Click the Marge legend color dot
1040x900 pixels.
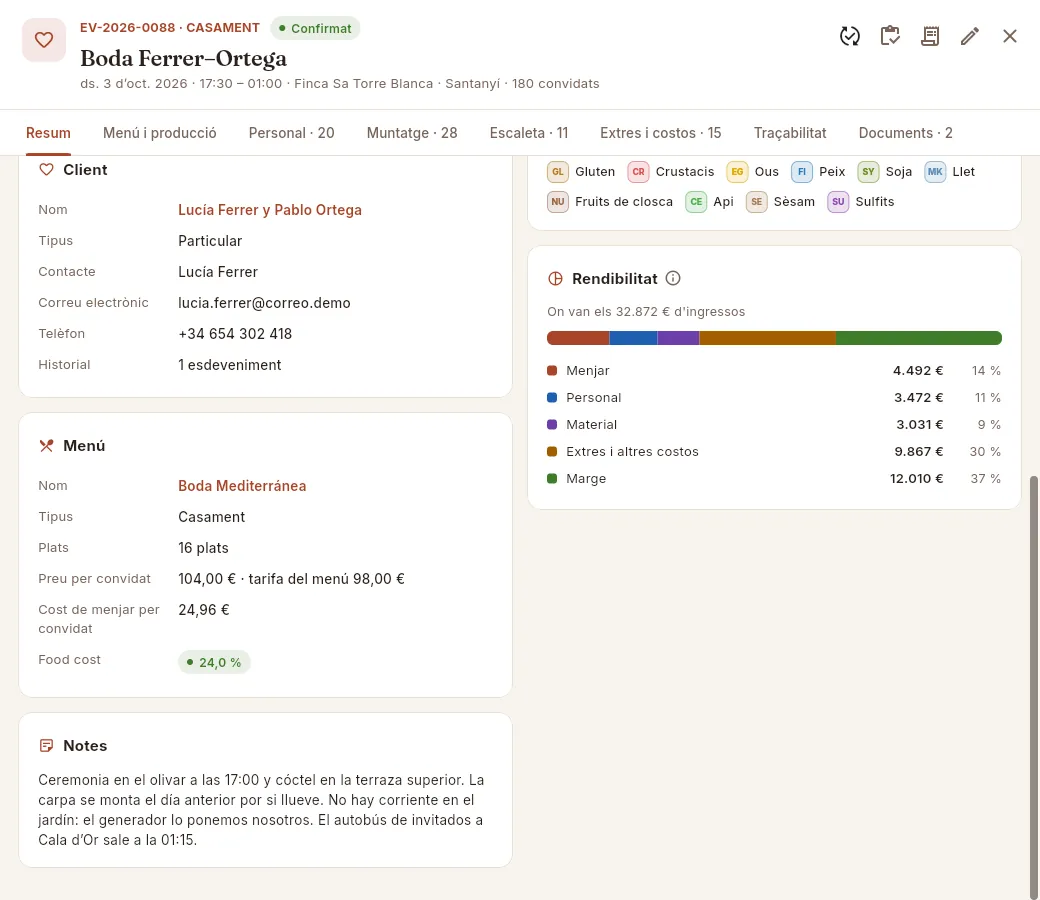(x=552, y=478)
